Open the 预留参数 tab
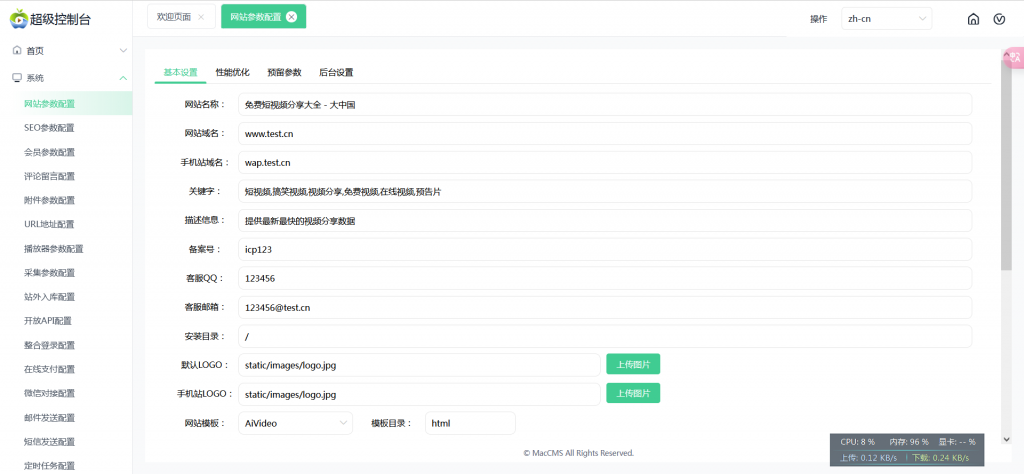The image size is (1024, 474). coord(284,72)
